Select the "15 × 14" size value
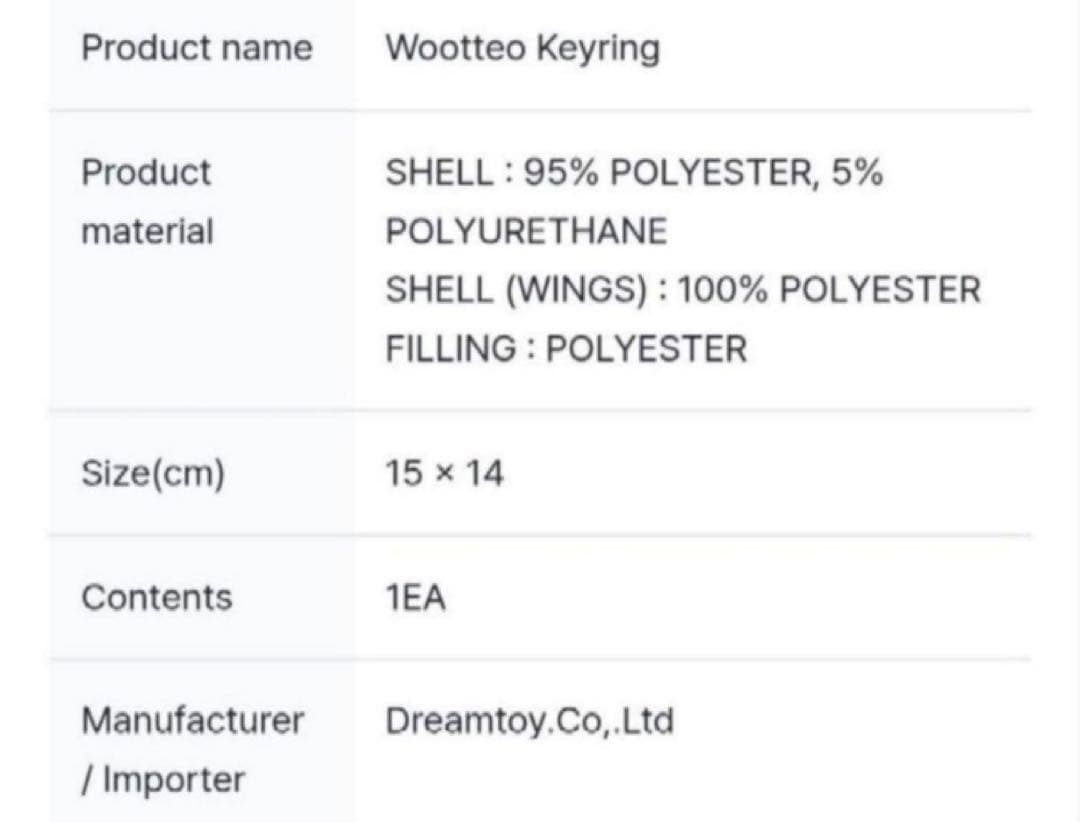1080x823 pixels. pyautogui.click(x=444, y=473)
